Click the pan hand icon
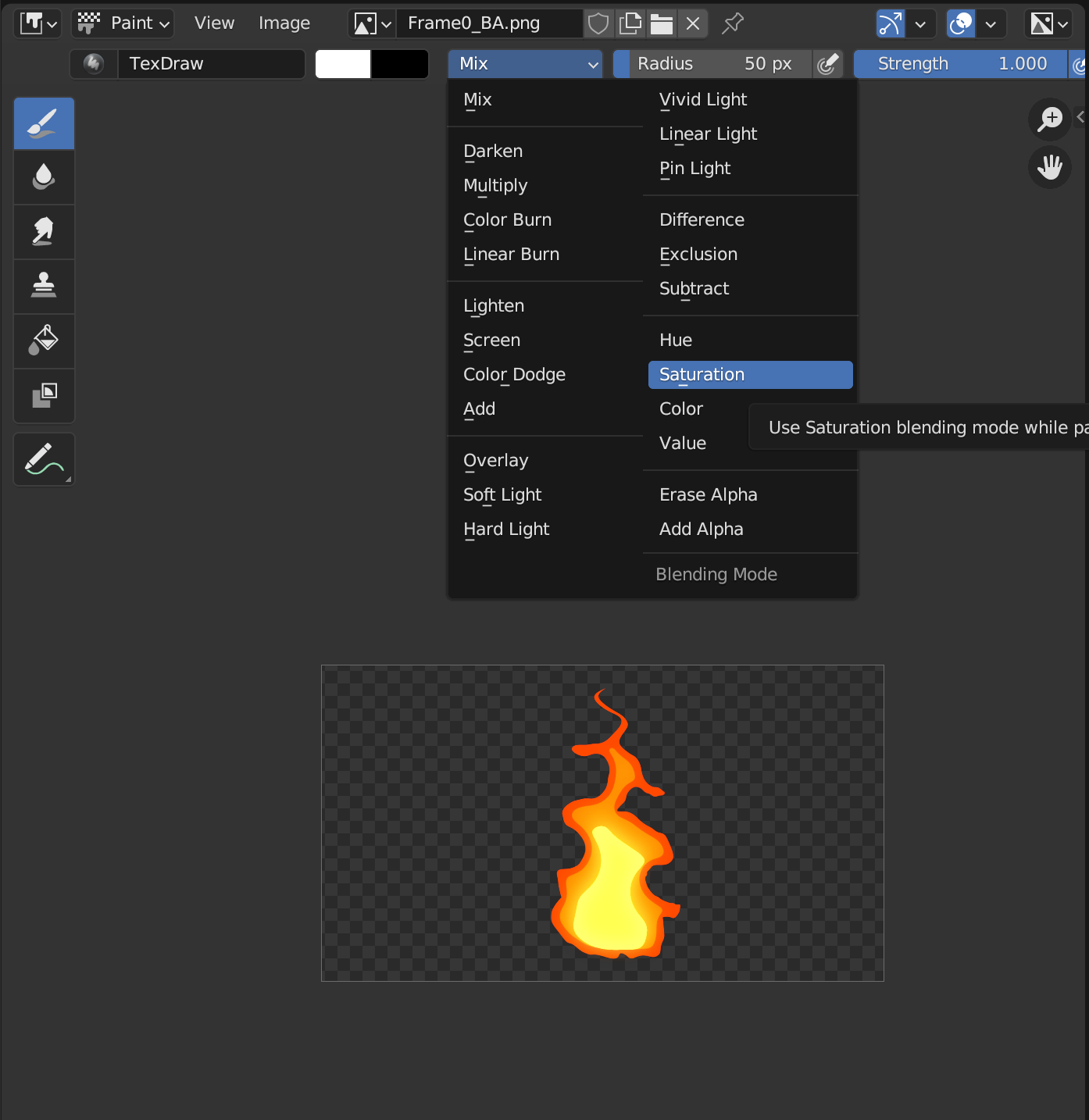1089x1120 pixels. pyautogui.click(x=1049, y=167)
